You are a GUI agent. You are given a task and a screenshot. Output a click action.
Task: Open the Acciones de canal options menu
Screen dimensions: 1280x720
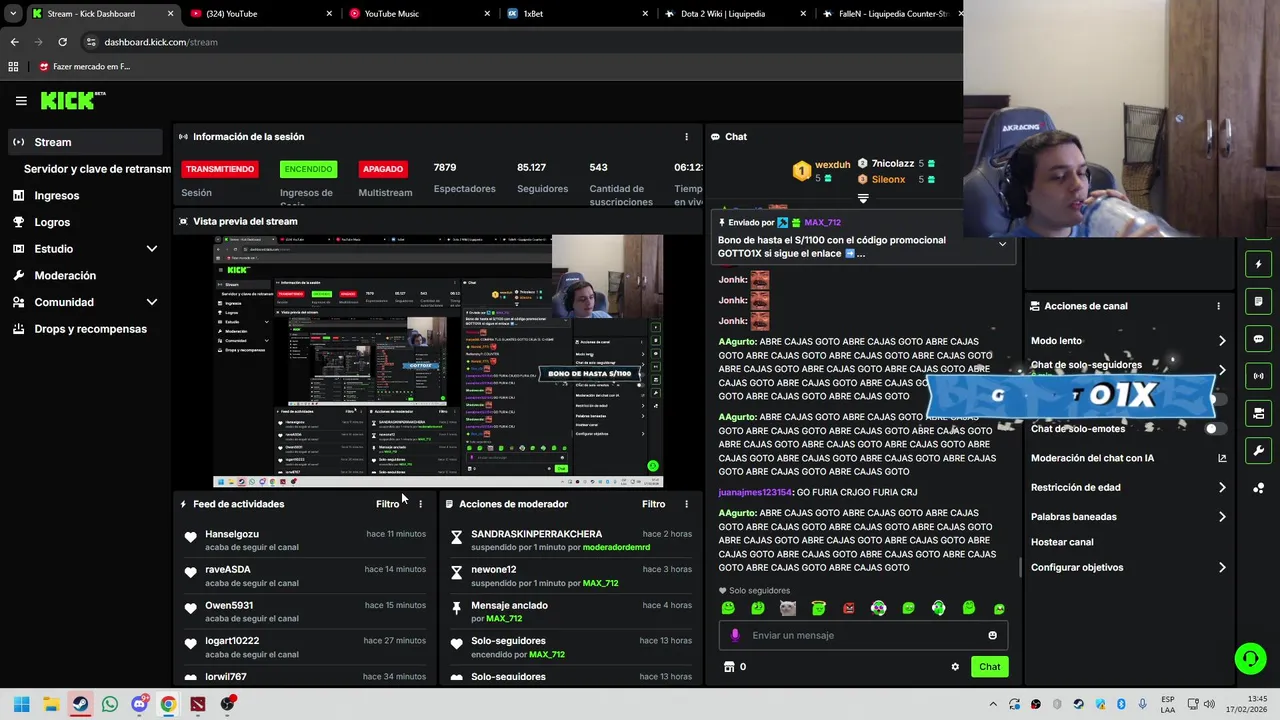[1218, 306]
